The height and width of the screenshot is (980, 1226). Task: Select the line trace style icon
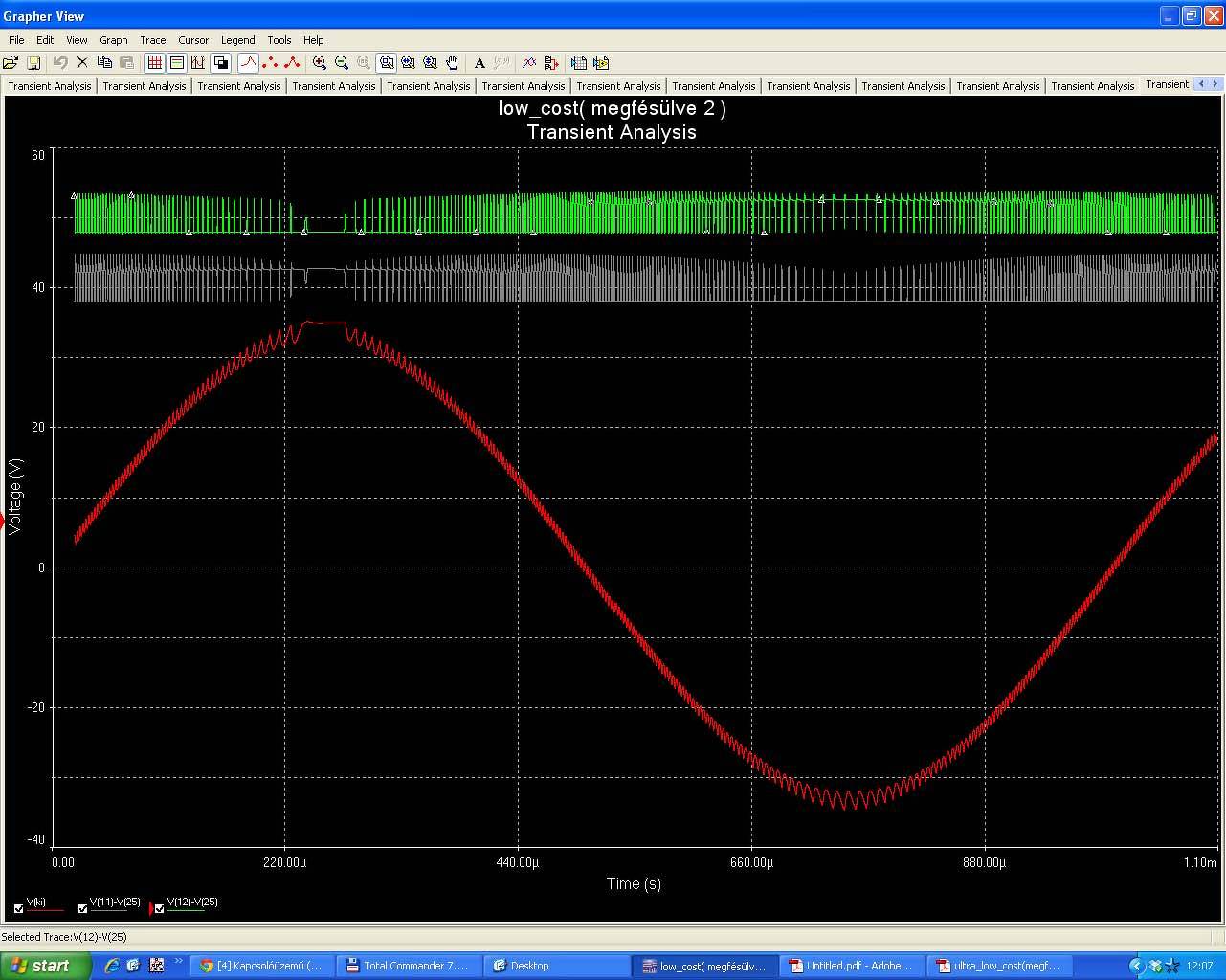click(x=248, y=63)
